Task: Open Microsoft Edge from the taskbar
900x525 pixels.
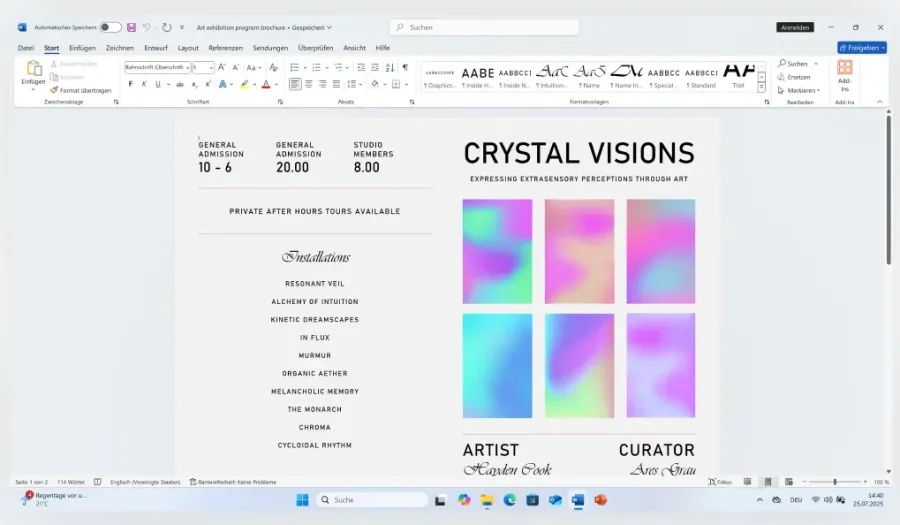Action: click(x=510, y=500)
